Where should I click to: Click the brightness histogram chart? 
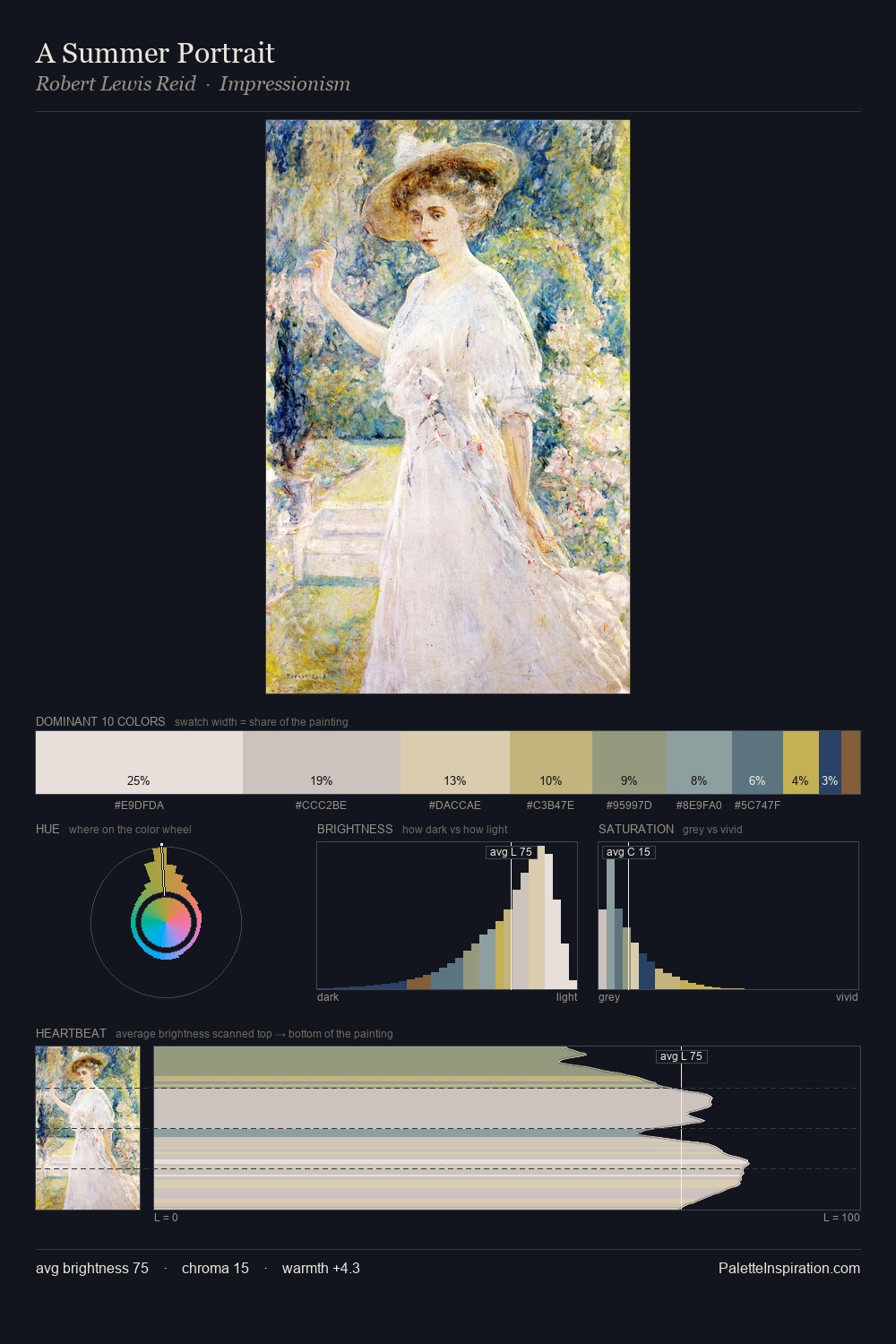[x=447, y=916]
